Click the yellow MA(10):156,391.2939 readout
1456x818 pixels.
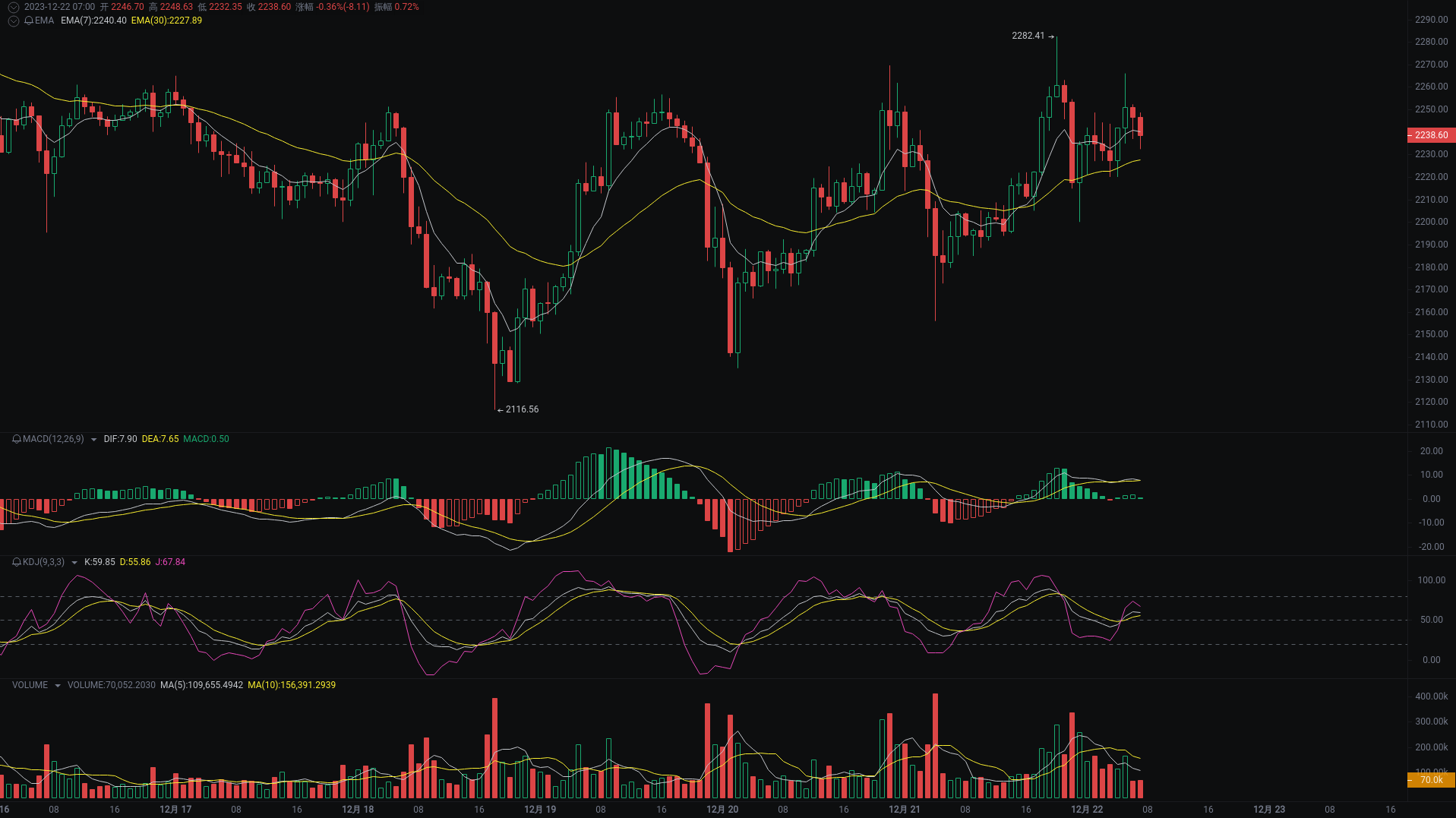pyautogui.click(x=292, y=685)
